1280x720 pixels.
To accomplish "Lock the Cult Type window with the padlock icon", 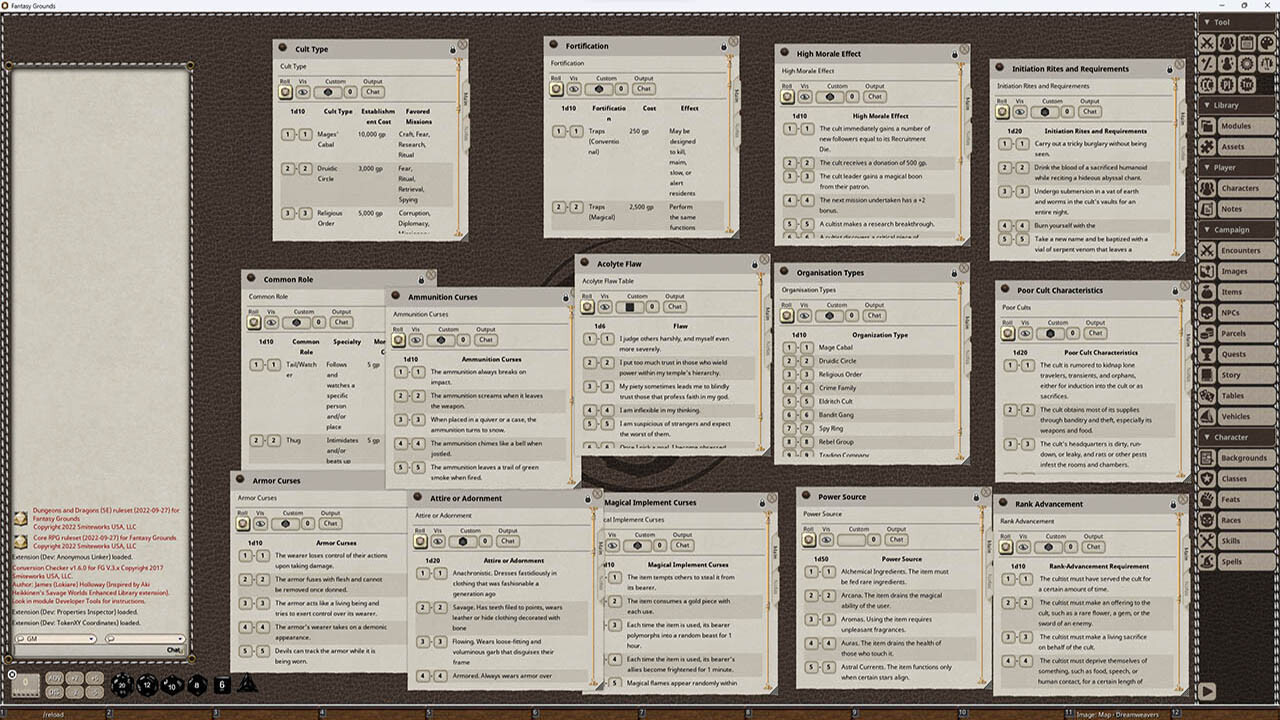I will tap(453, 50).
